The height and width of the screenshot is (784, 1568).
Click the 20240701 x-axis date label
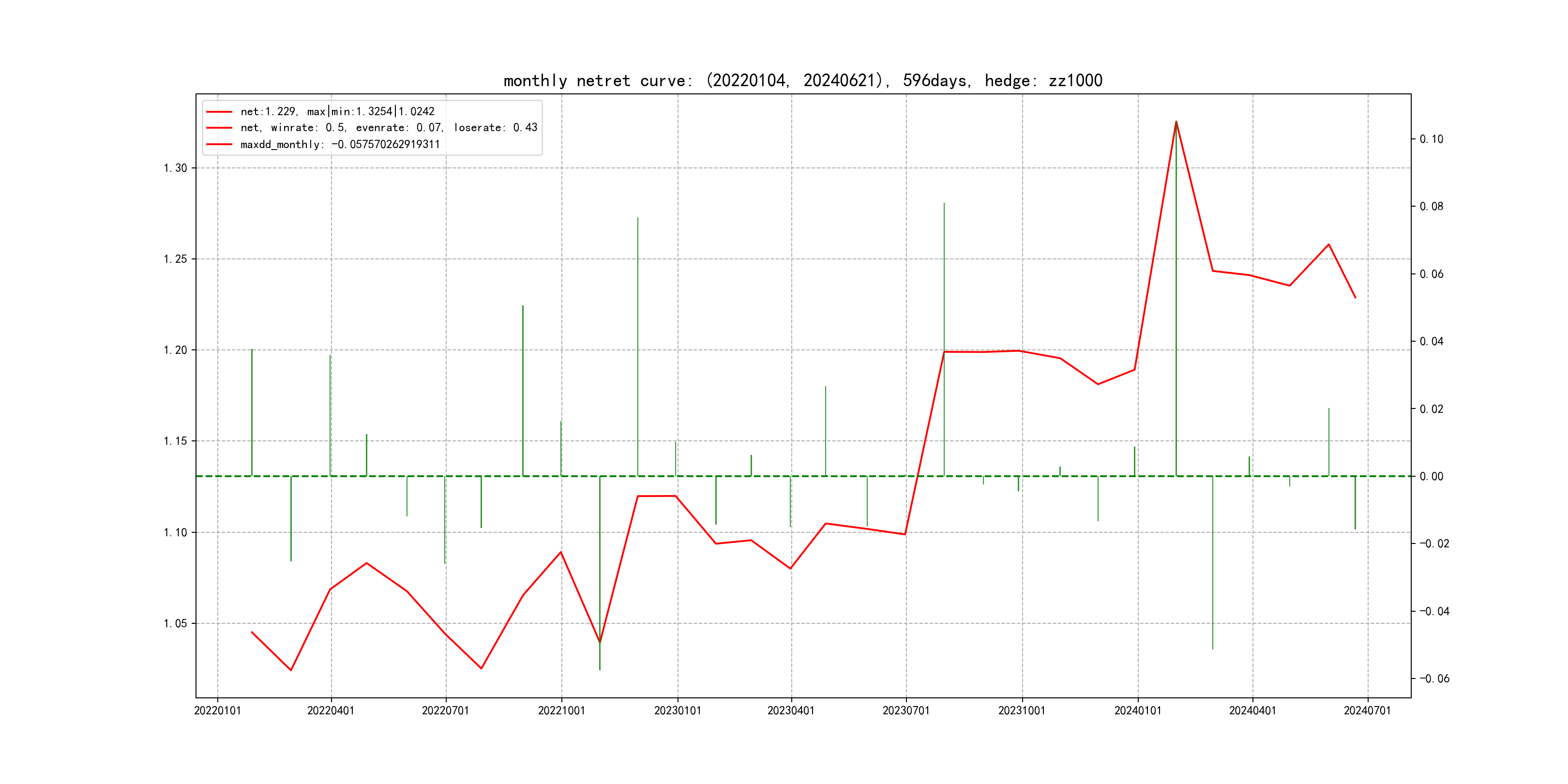1367,710
